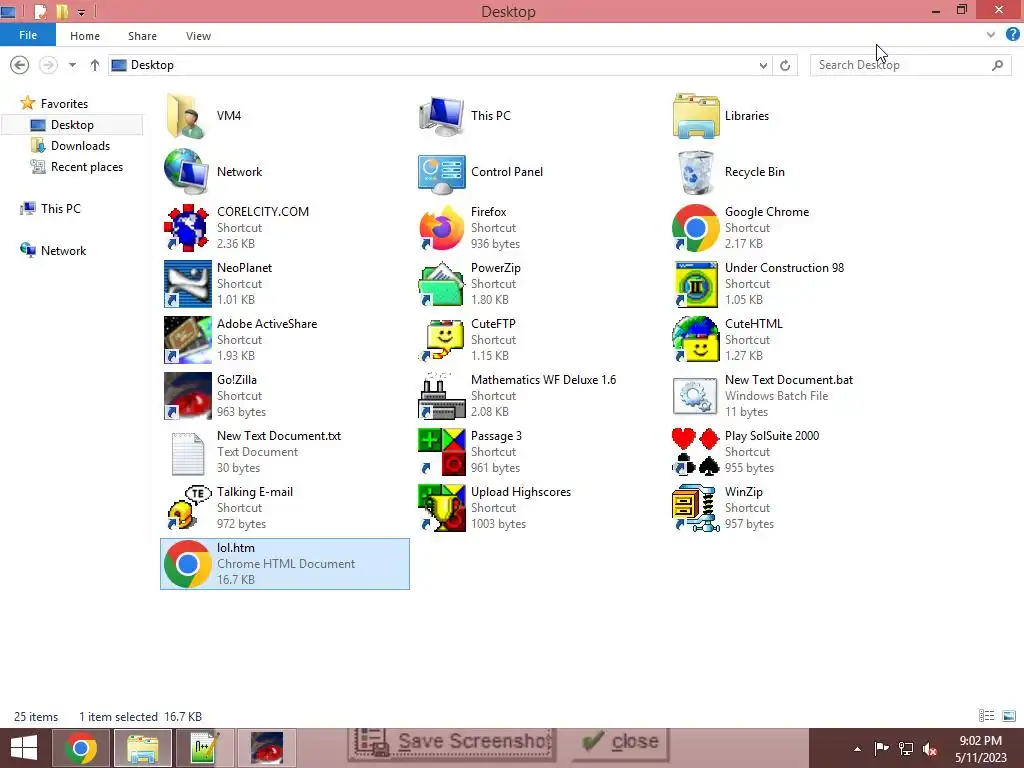Select the Google Chrome shortcut icon

click(696, 228)
